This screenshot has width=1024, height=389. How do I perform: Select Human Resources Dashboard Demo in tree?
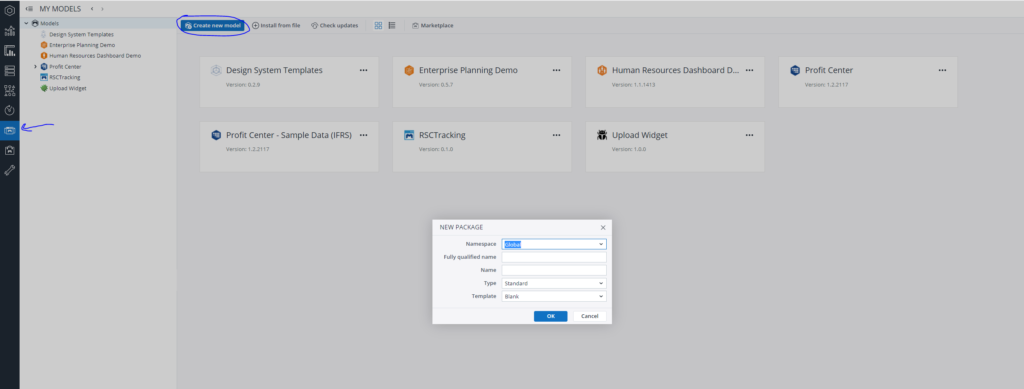coord(95,55)
